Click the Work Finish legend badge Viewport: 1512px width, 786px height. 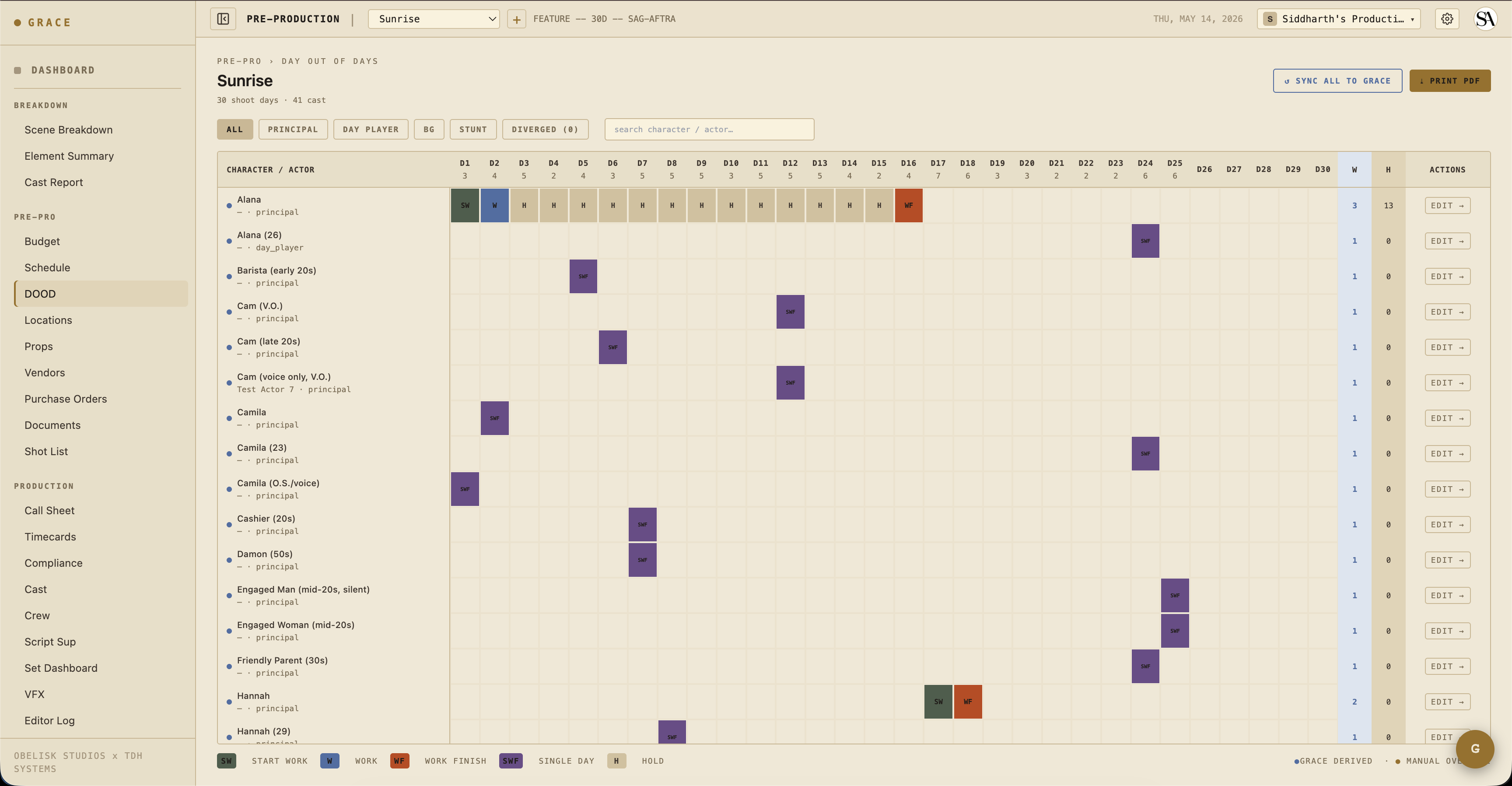(x=400, y=761)
